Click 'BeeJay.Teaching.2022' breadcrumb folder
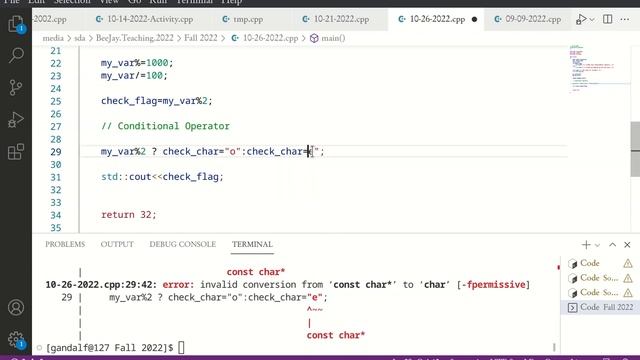The height and width of the screenshot is (360, 640). coord(134,38)
